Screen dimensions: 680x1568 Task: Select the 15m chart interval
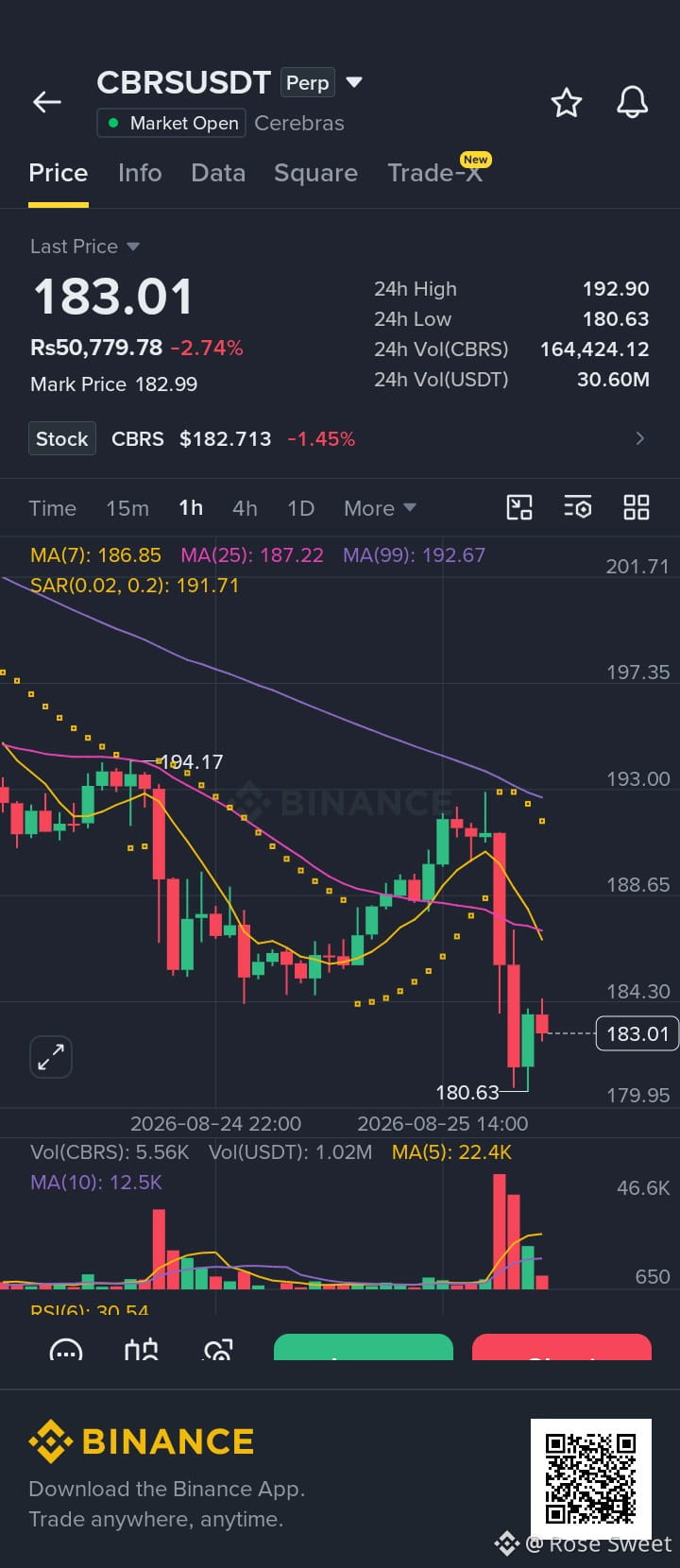point(127,508)
